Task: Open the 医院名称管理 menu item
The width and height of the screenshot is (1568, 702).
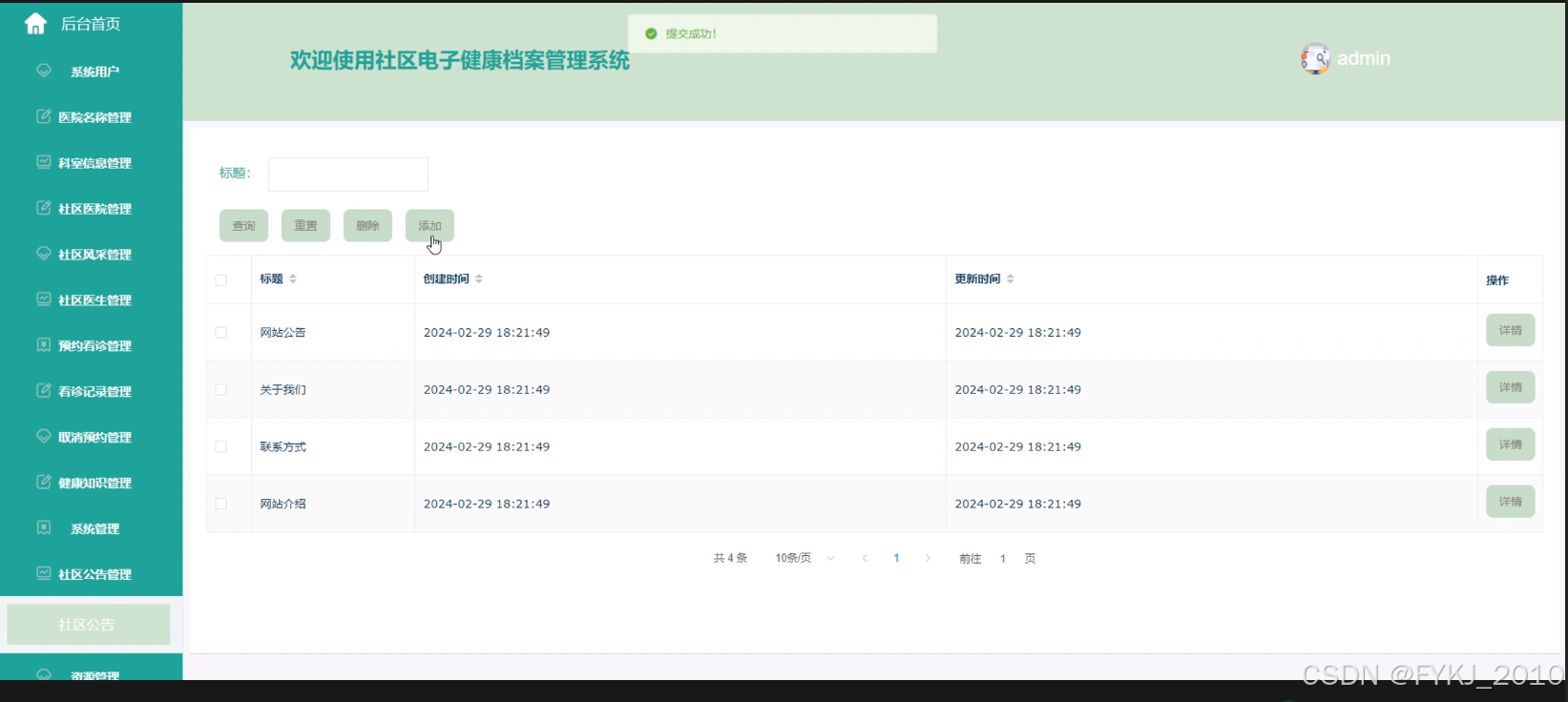Action: click(92, 117)
